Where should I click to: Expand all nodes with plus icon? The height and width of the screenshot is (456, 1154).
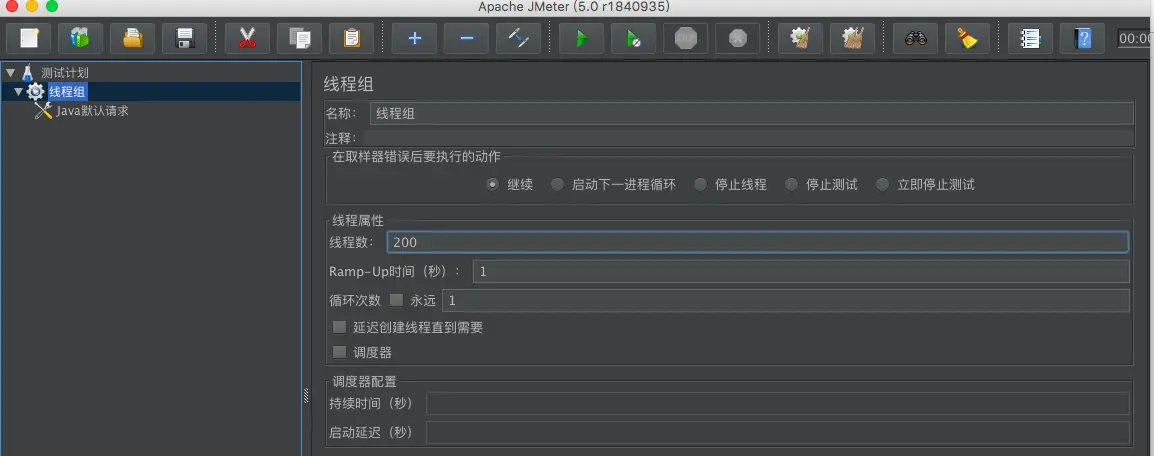coord(414,38)
